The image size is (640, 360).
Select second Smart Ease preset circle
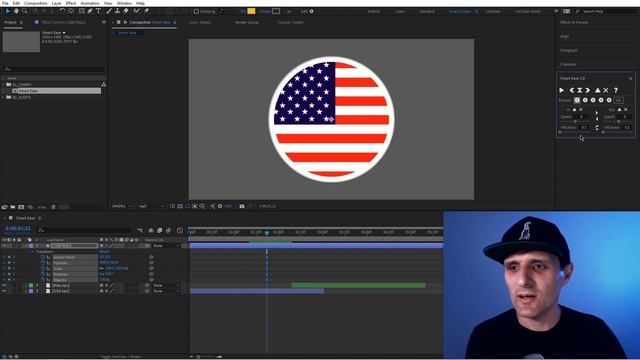pyautogui.click(x=585, y=100)
